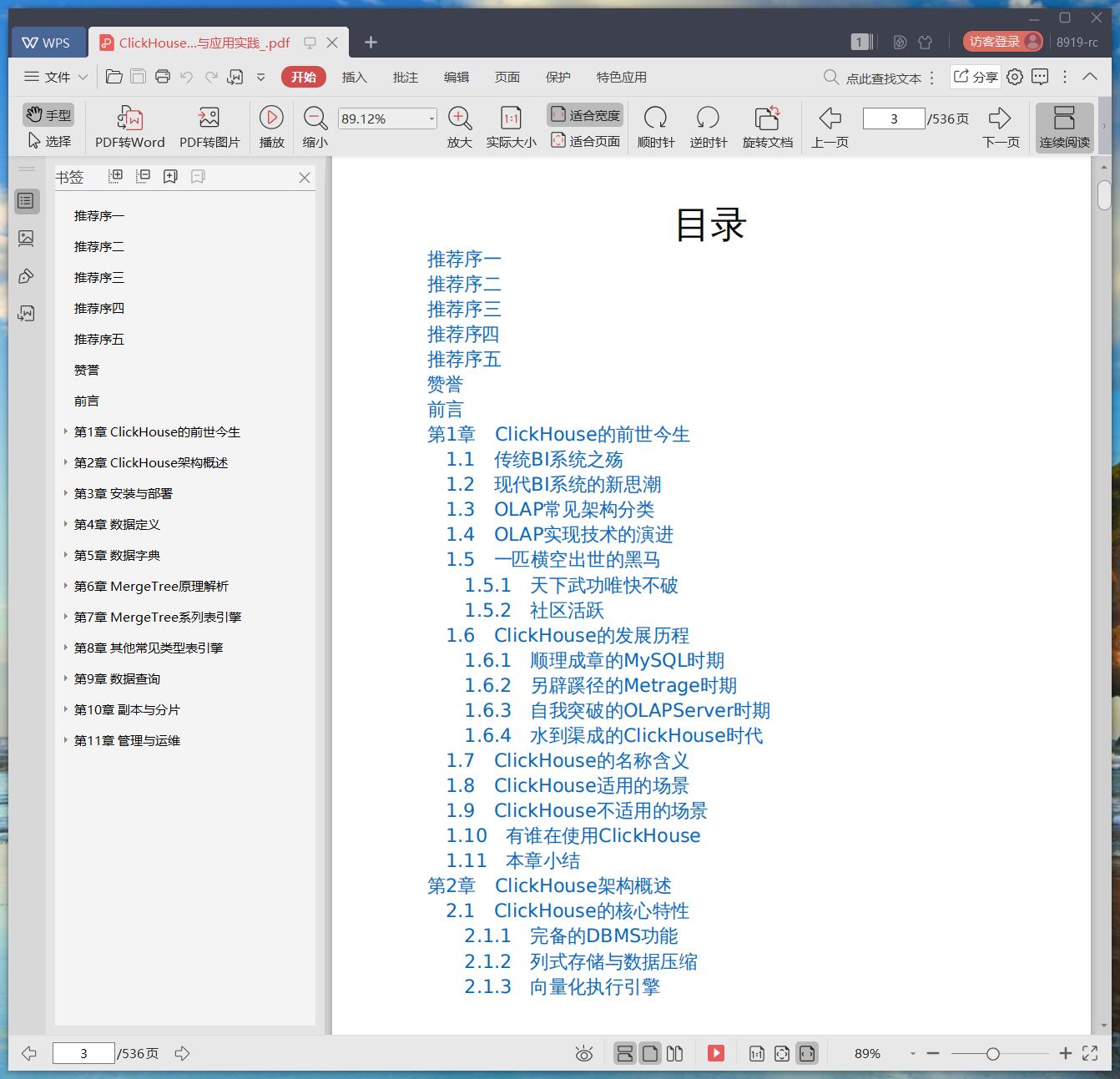Image resolution: width=1120 pixels, height=1079 pixels.
Task: Convert PDF to image
Action: tap(209, 128)
